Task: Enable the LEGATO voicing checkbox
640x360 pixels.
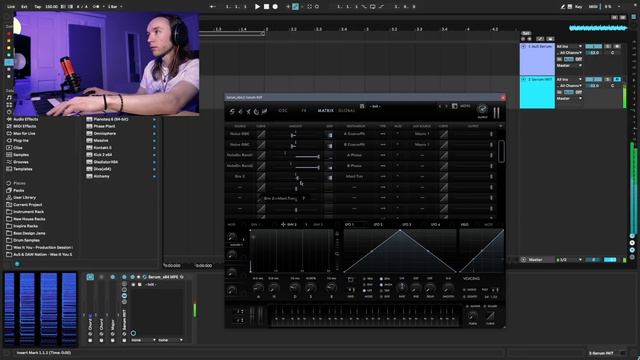Action: click(x=464, y=297)
